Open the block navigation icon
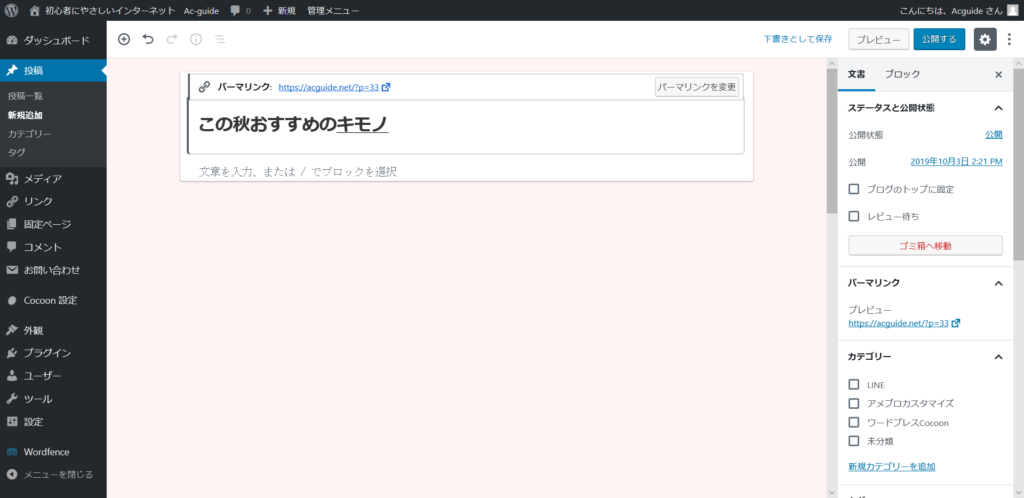This screenshot has width=1024, height=498. [x=220, y=39]
